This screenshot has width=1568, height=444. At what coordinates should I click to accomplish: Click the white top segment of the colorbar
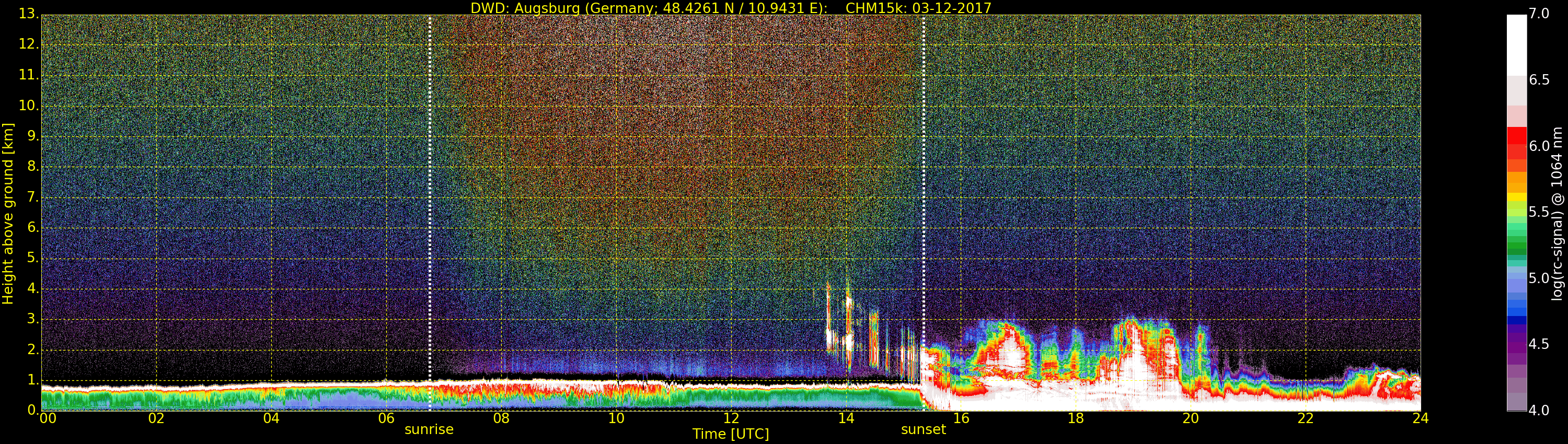[1516, 45]
